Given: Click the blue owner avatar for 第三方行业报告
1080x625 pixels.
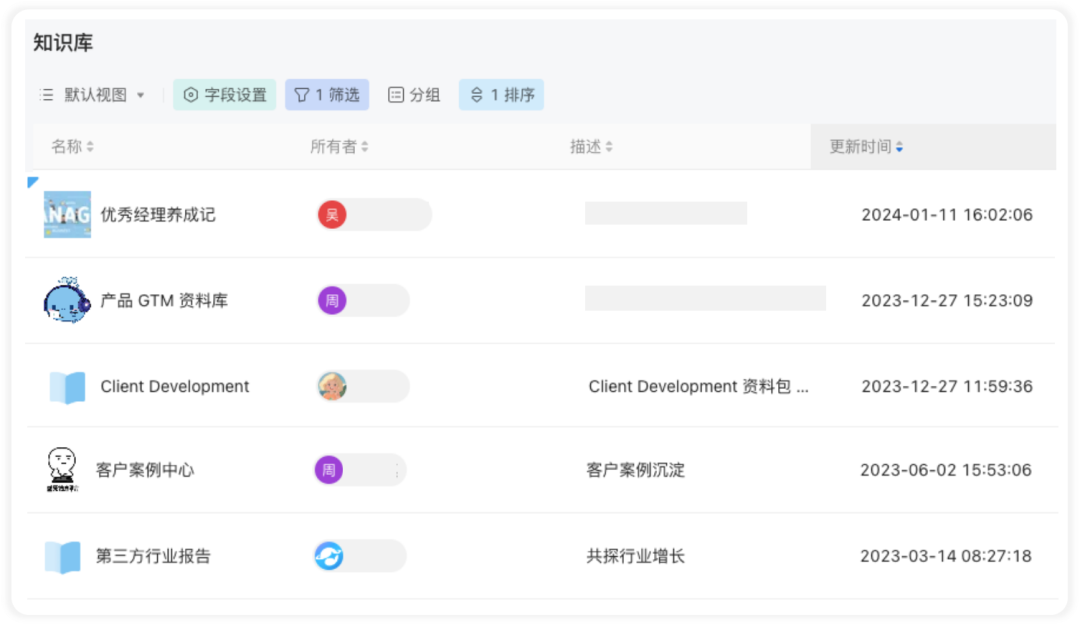Looking at the screenshot, I should click(329, 556).
